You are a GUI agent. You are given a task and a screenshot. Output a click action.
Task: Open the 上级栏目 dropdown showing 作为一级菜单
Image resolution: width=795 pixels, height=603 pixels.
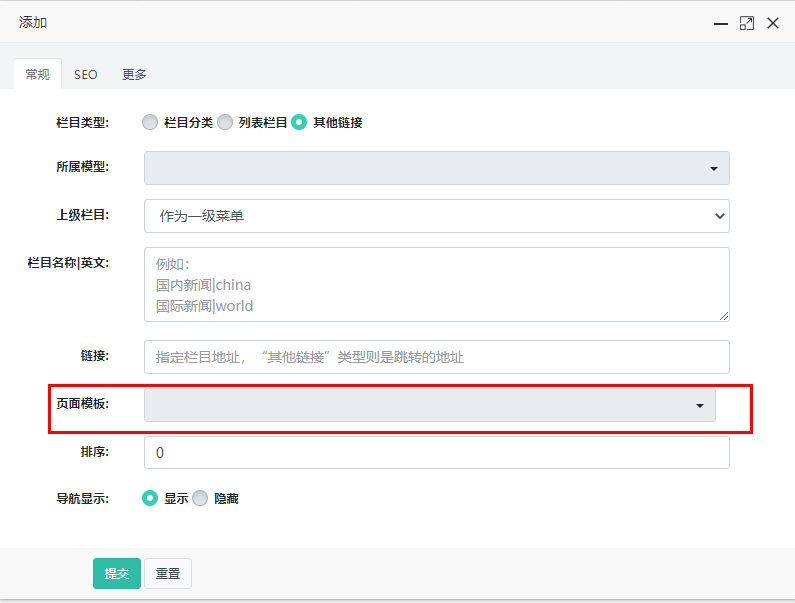tap(437, 216)
